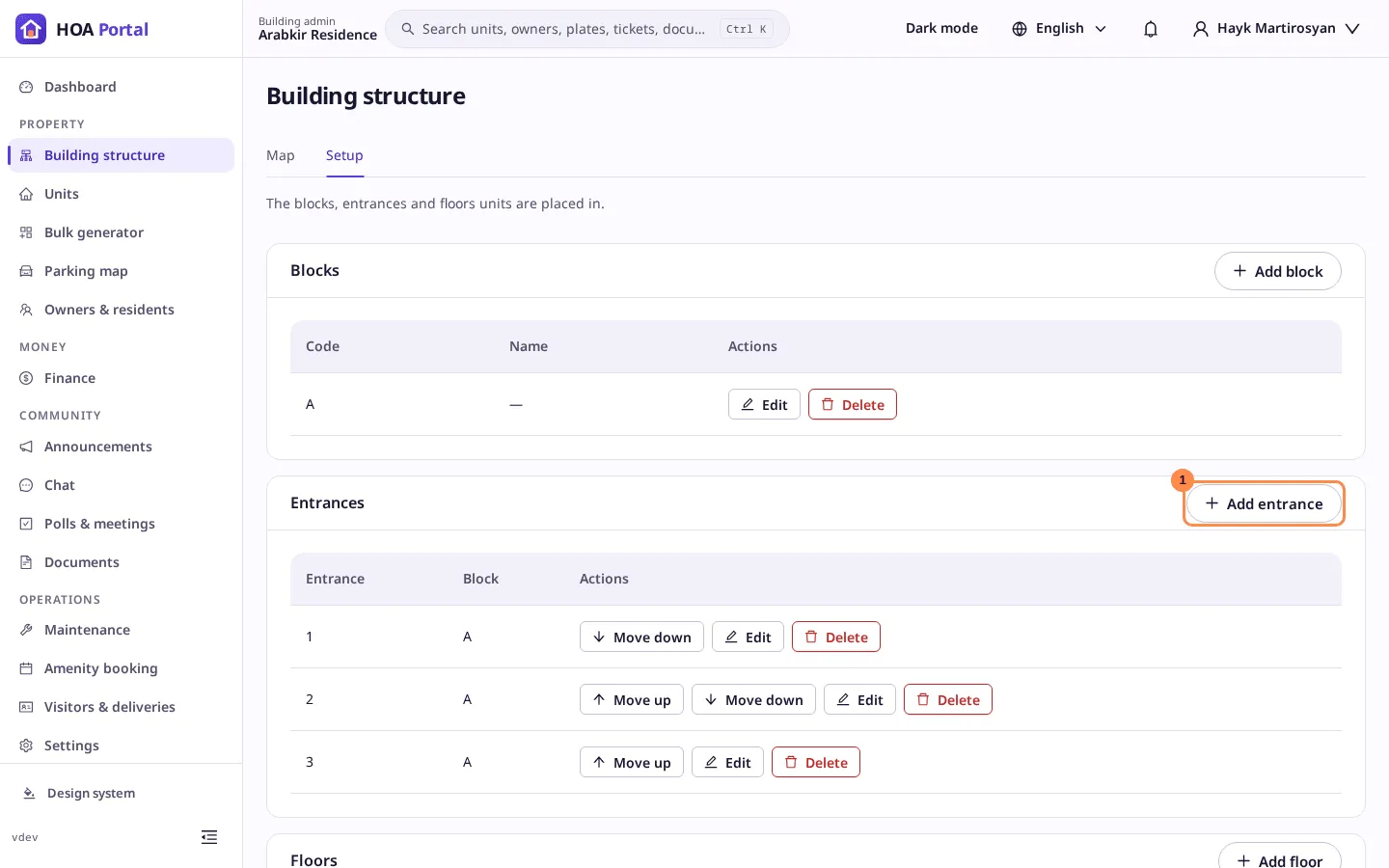Screen dimensions: 1389x868
Task: Click Add floor button
Action: coord(1279,857)
